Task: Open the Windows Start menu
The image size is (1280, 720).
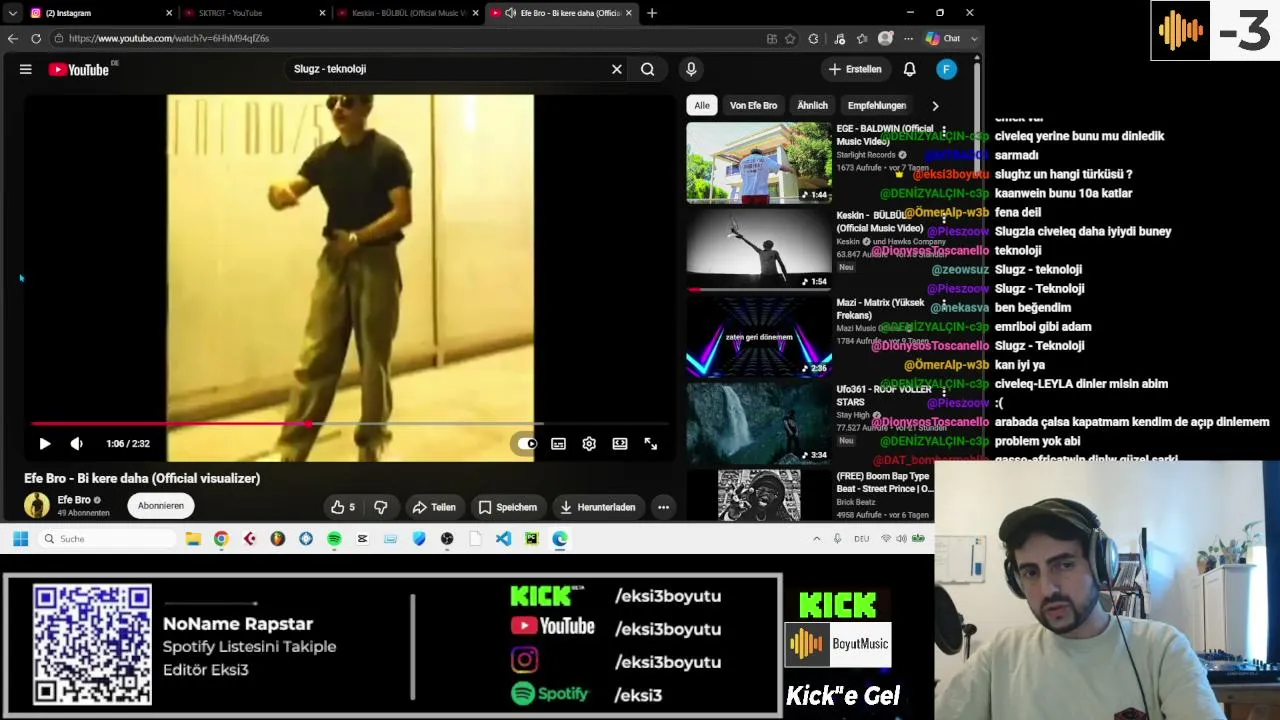Action: [x=20, y=539]
